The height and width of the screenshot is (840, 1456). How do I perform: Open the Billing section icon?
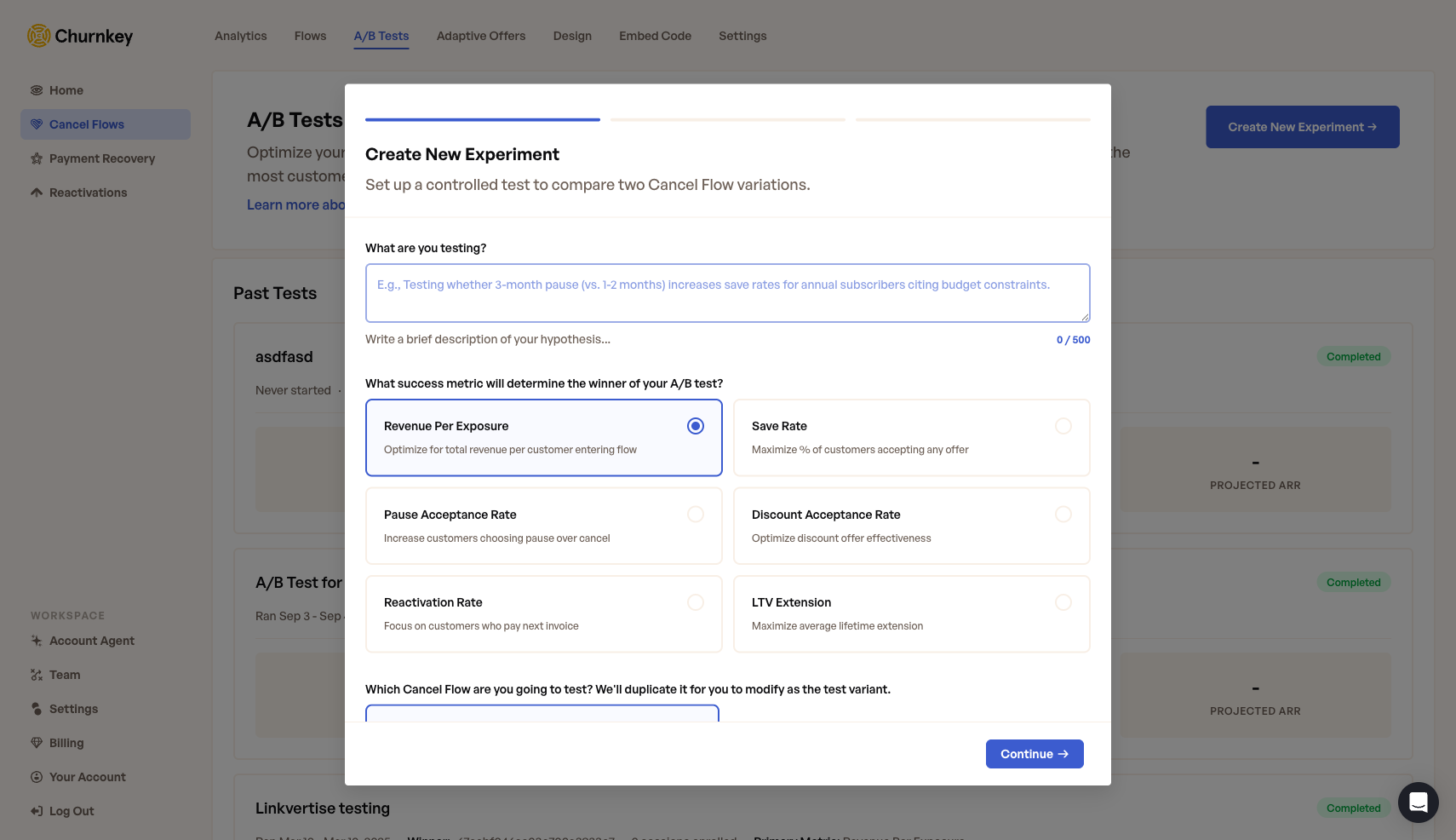(36, 743)
